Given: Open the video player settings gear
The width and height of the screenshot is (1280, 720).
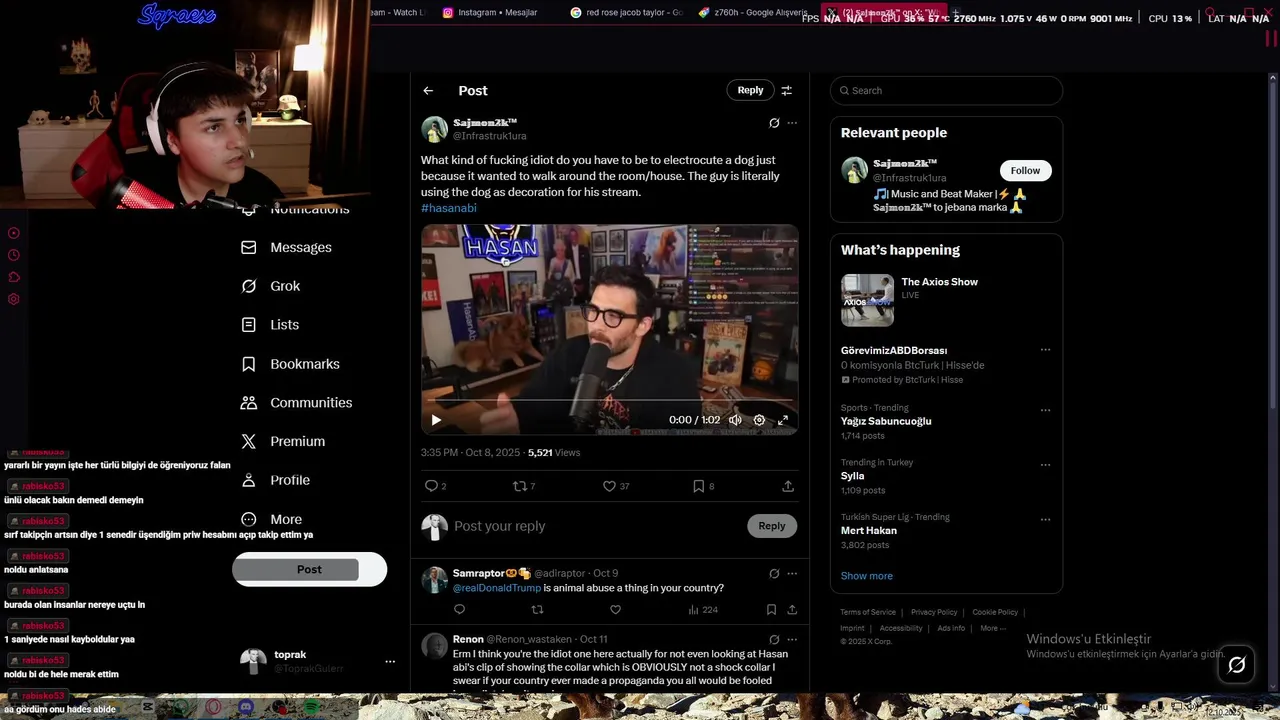Looking at the screenshot, I should pos(759,420).
